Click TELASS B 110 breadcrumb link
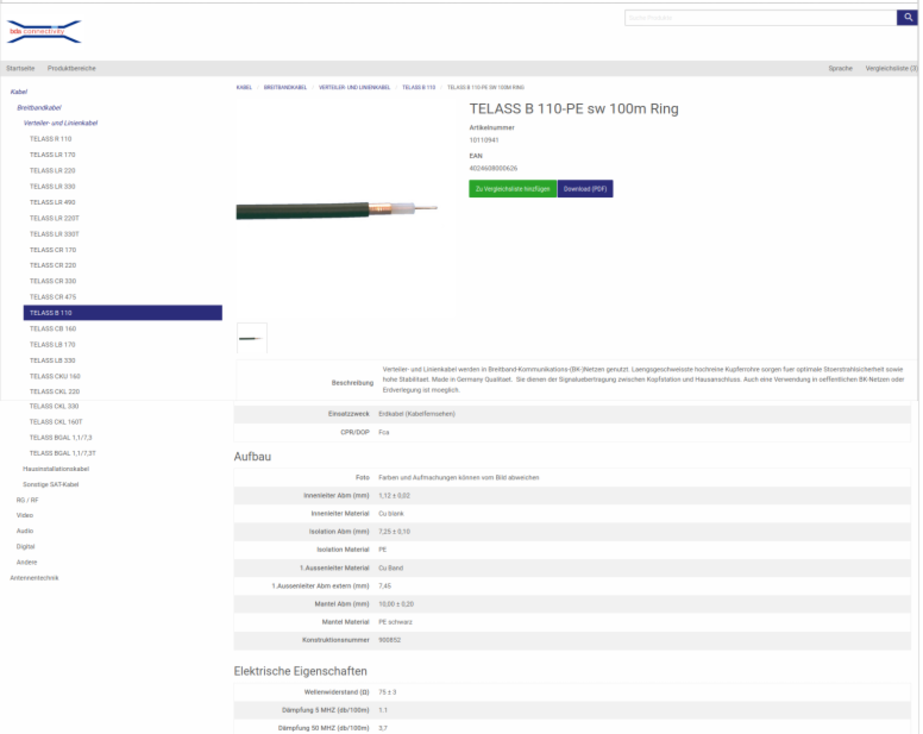The width and height of the screenshot is (923, 734). 419,88
